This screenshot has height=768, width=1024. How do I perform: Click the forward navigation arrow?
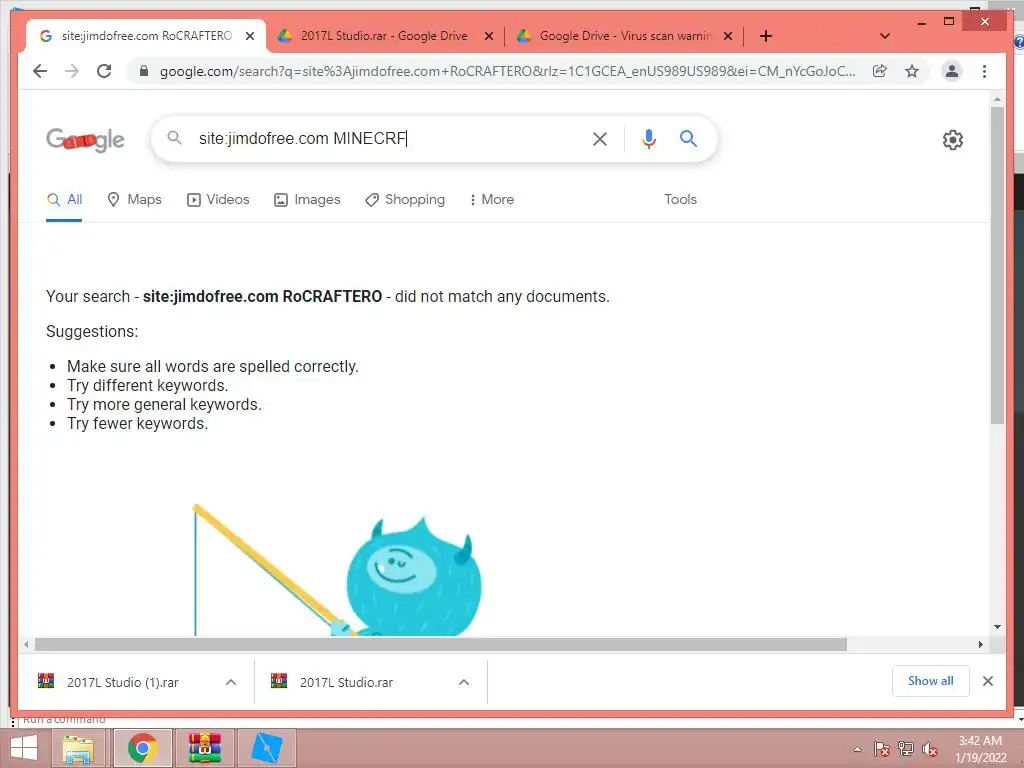tap(72, 71)
